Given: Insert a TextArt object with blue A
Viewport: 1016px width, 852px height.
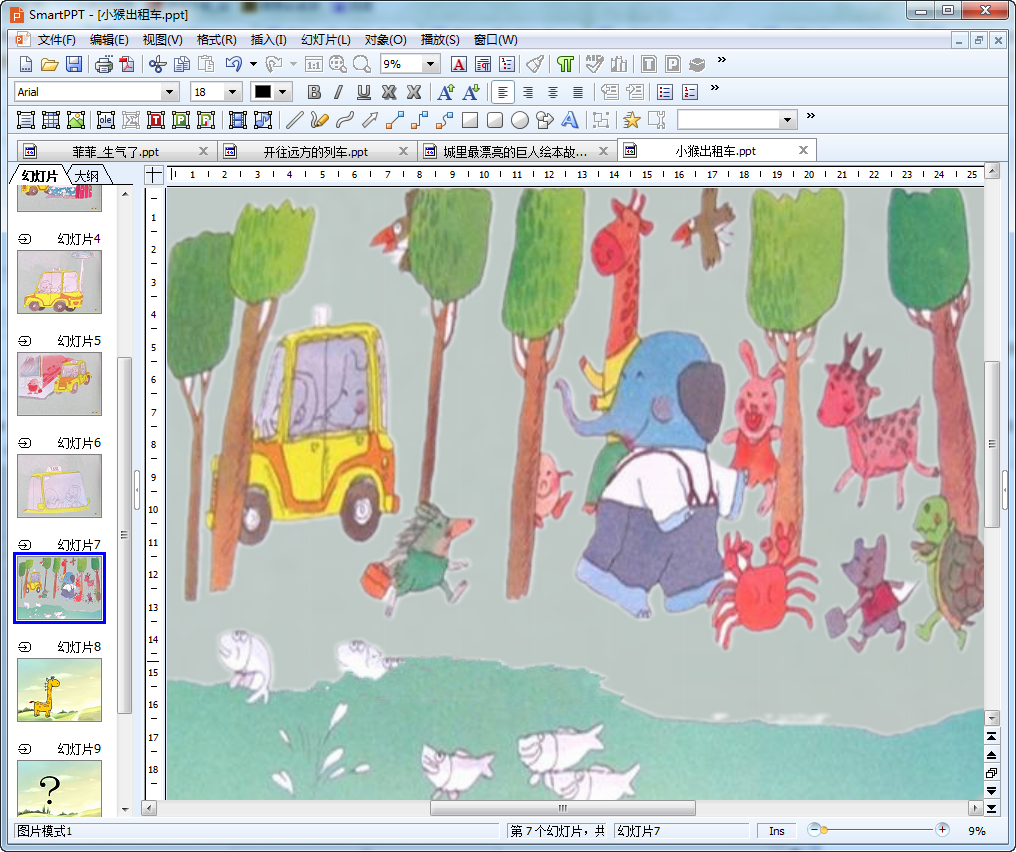Looking at the screenshot, I should tap(570, 120).
